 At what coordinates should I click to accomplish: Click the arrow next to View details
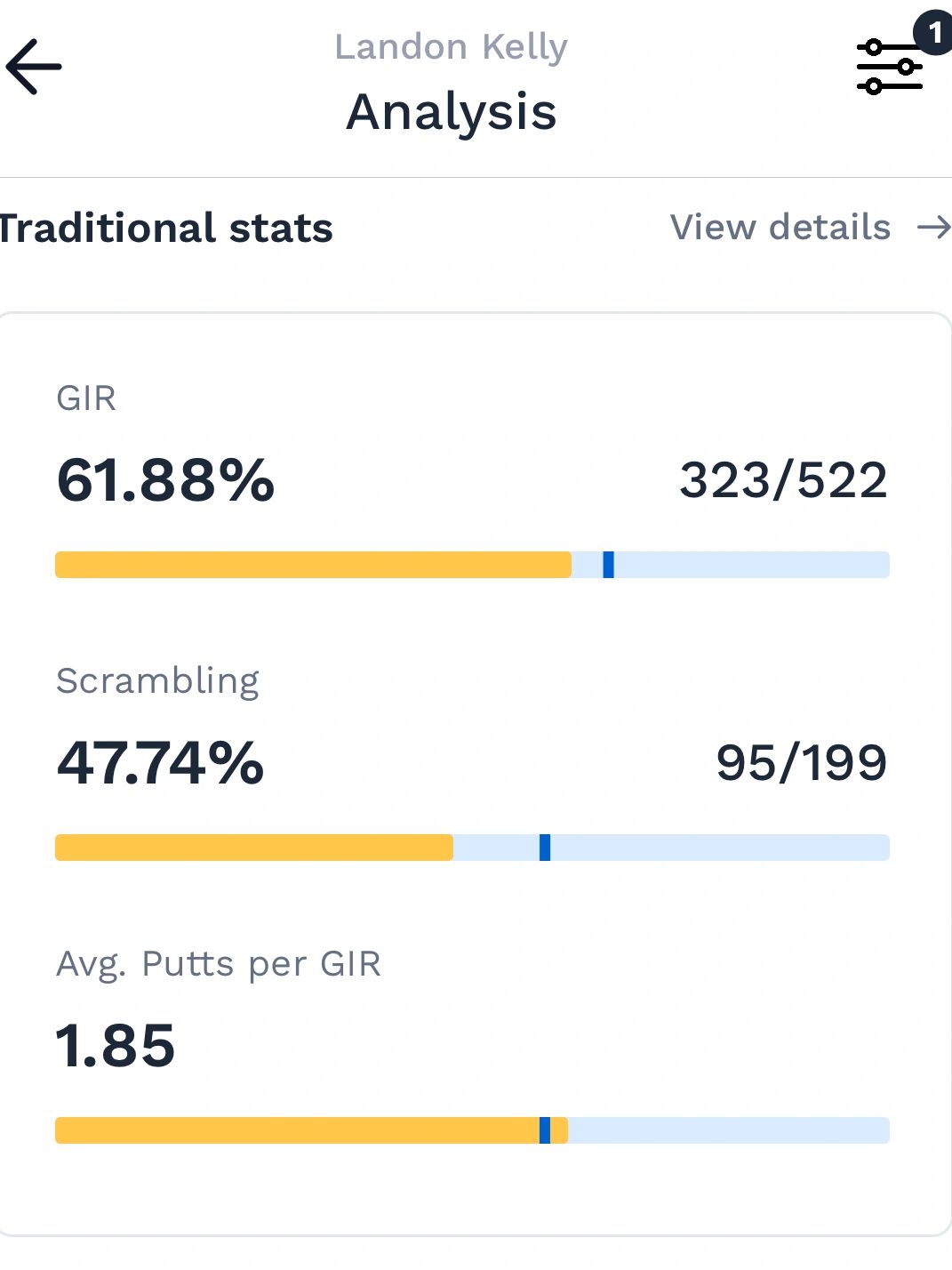click(x=934, y=228)
